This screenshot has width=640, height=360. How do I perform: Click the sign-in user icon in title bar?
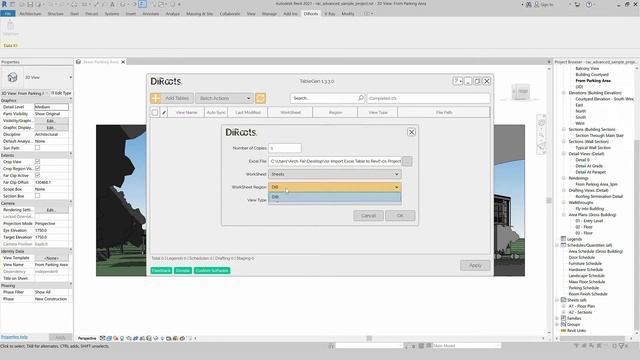point(537,4)
